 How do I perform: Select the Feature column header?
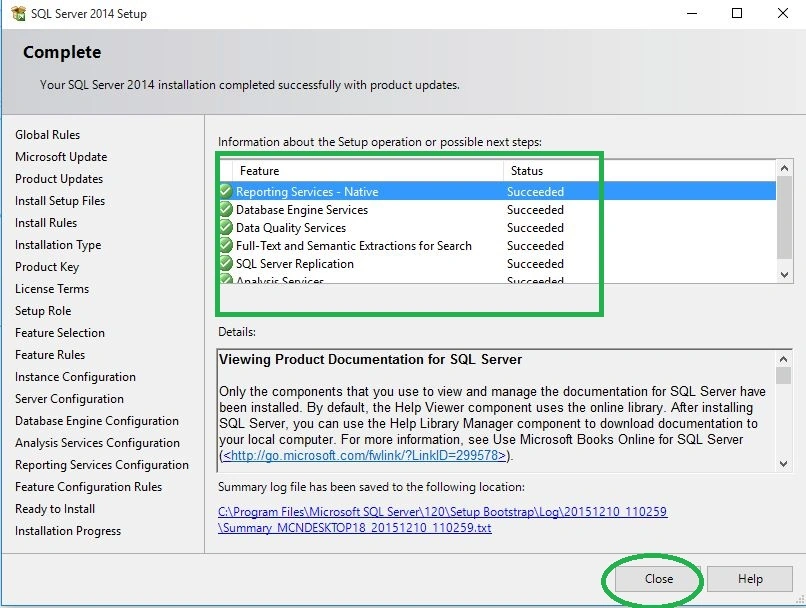click(x=368, y=171)
